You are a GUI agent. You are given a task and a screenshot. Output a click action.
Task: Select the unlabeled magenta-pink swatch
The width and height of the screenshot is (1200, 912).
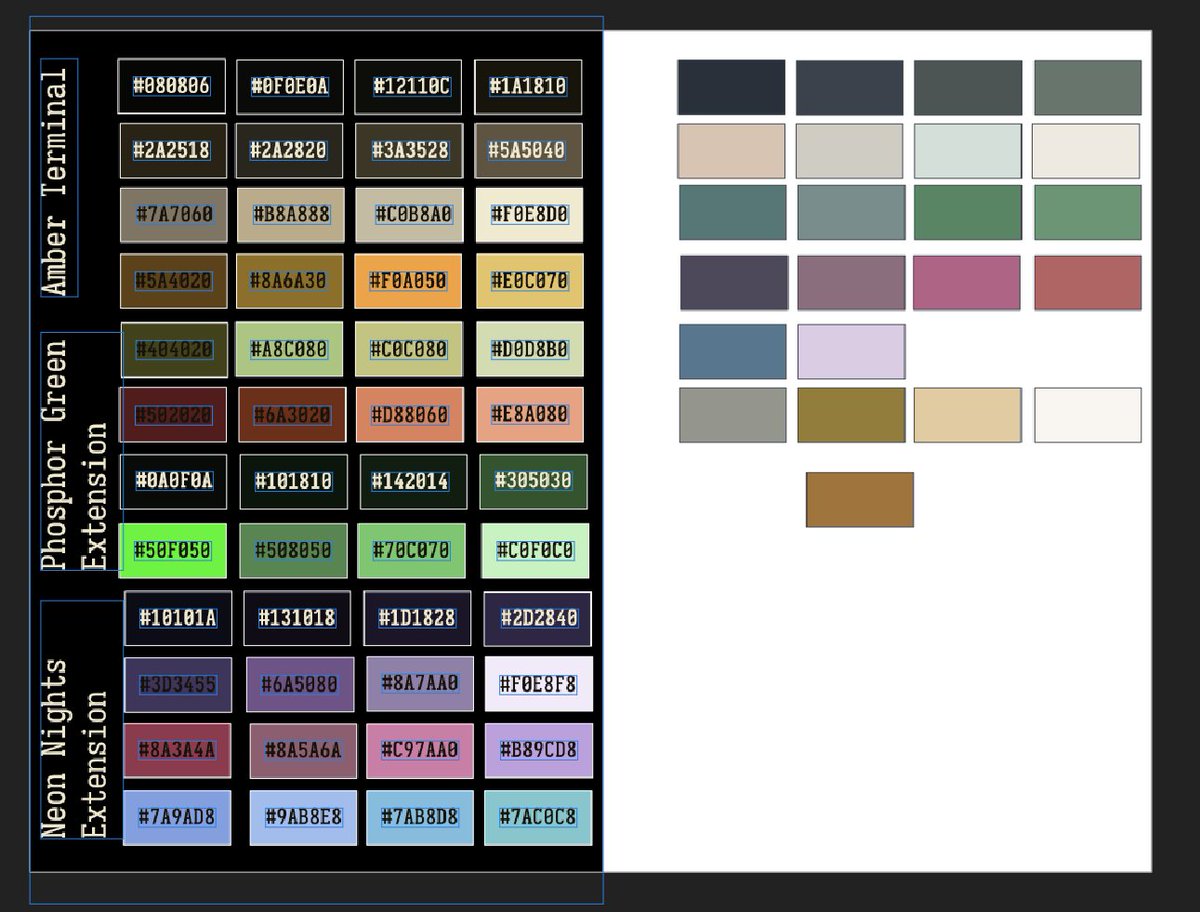tap(967, 283)
